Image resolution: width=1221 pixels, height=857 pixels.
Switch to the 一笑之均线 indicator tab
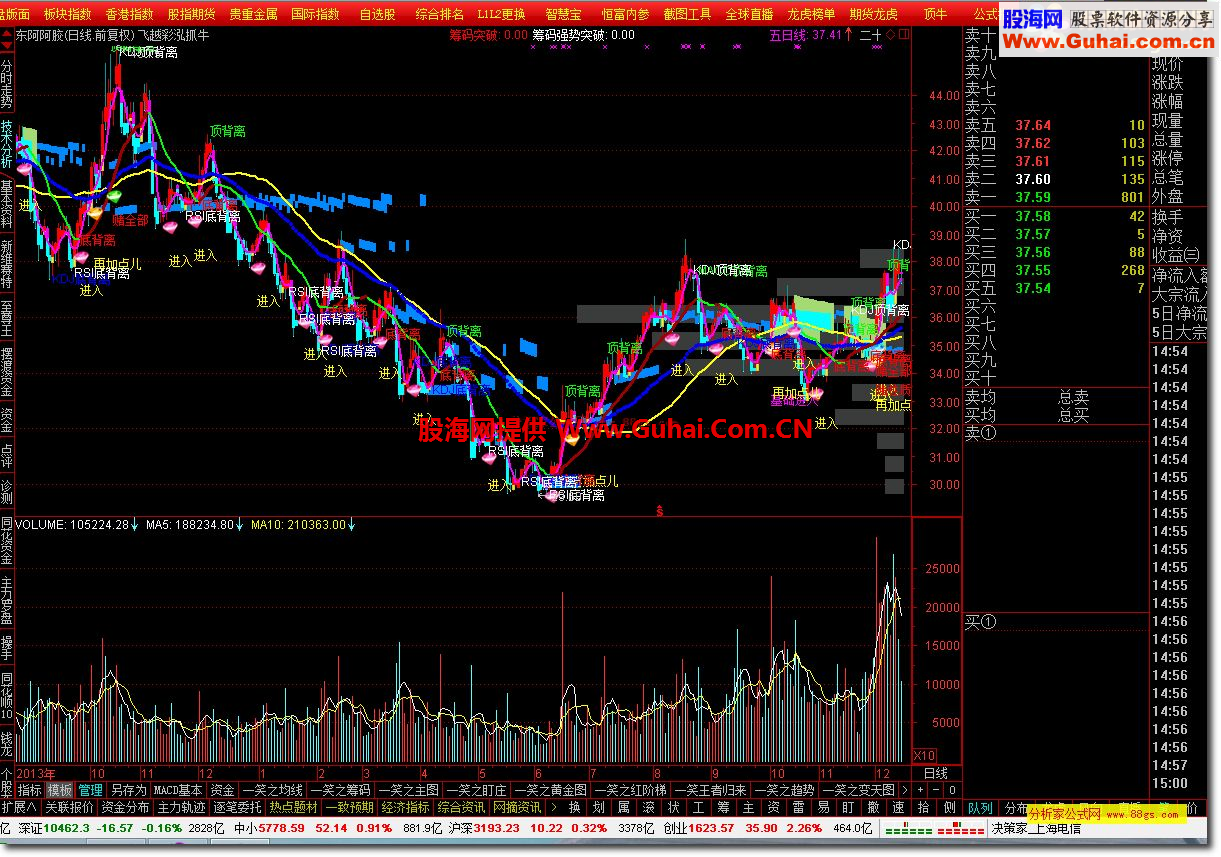274,790
